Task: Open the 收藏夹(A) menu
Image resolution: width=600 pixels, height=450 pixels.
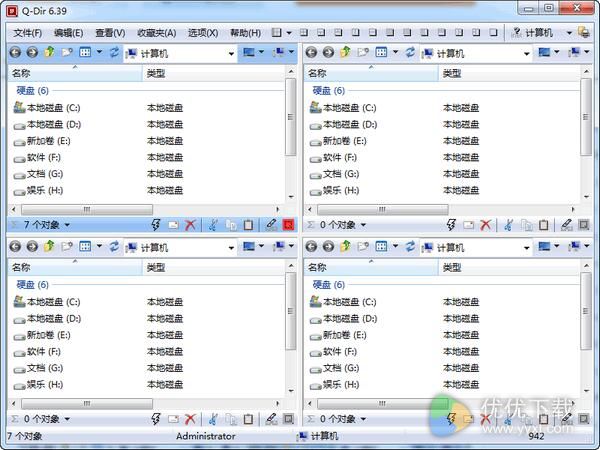Action: point(157,33)
